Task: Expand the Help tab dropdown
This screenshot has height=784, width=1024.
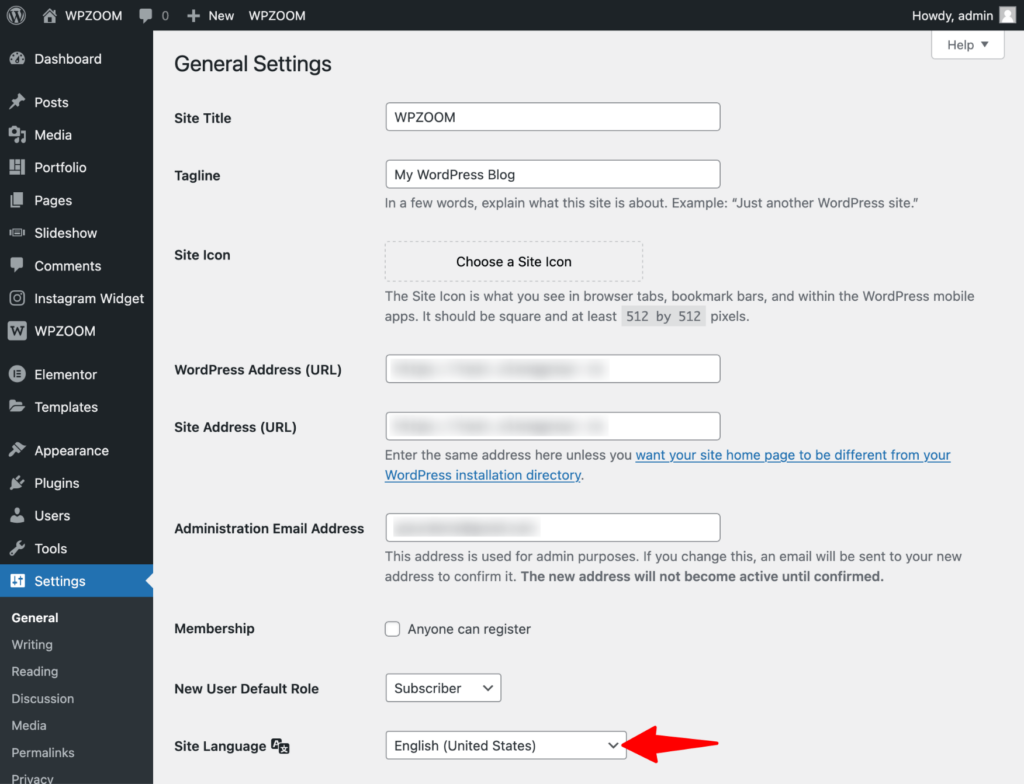Action: click(967, 45)
